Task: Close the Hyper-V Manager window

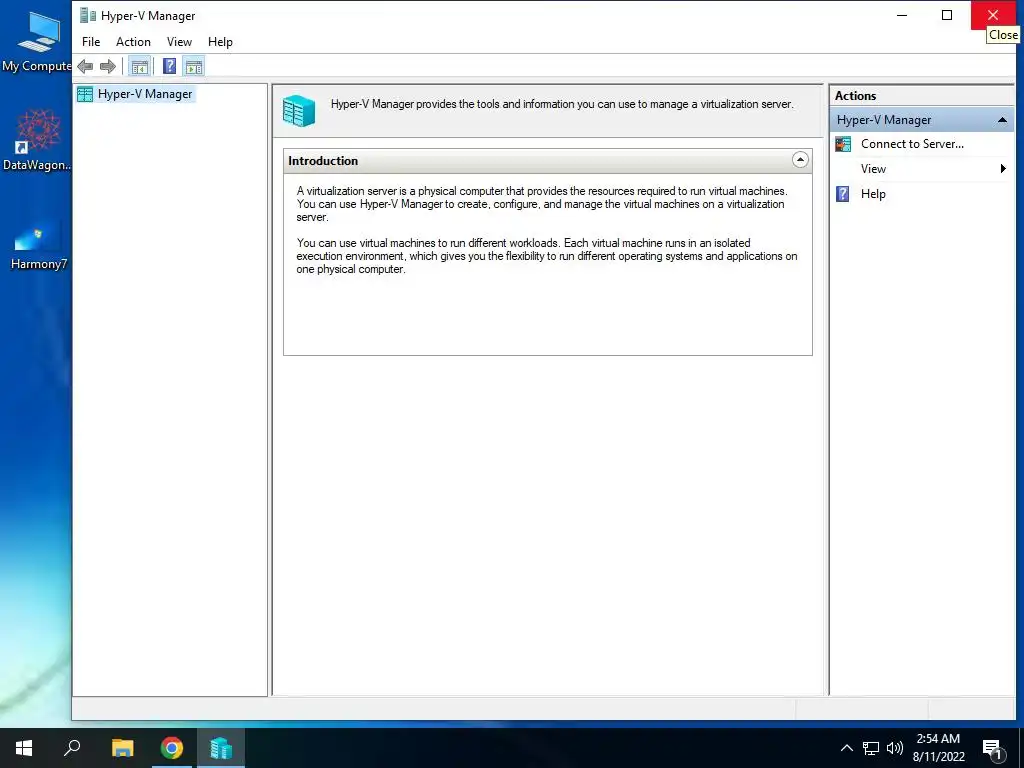Action: coord(993,15)
